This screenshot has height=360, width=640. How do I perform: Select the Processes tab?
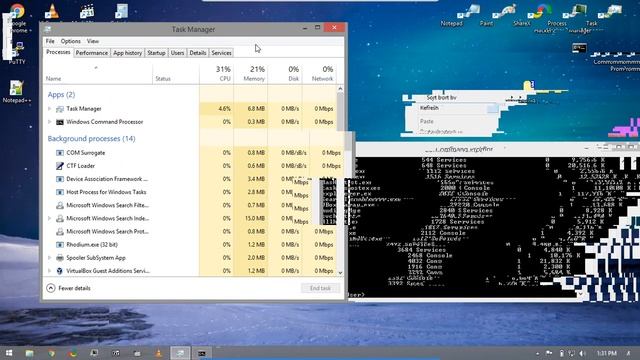tap(58, 52)
